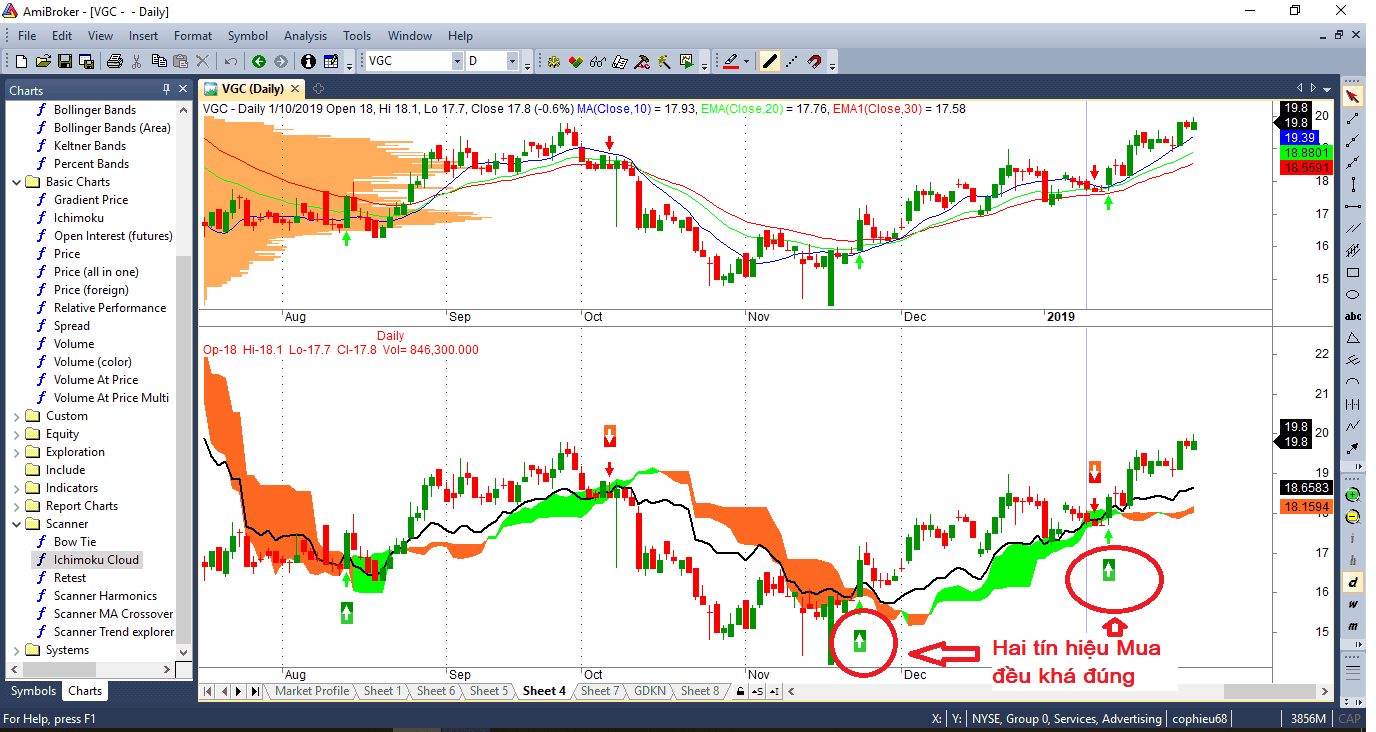
Task: Select the arrow pointer drawing tool
Action: pos(1353,96)
